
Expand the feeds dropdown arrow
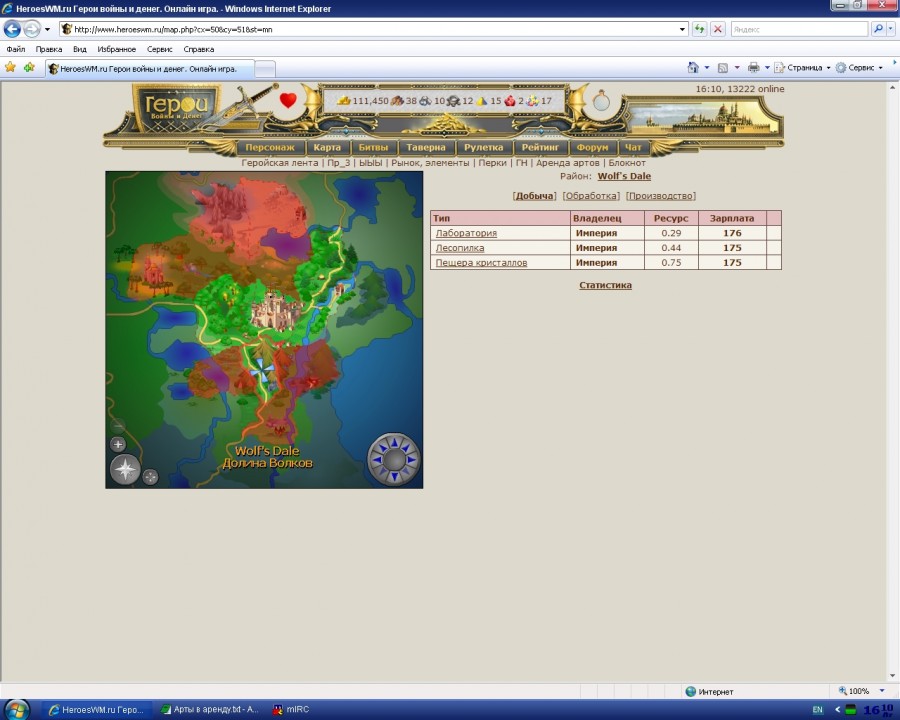(x=737, y=68)
